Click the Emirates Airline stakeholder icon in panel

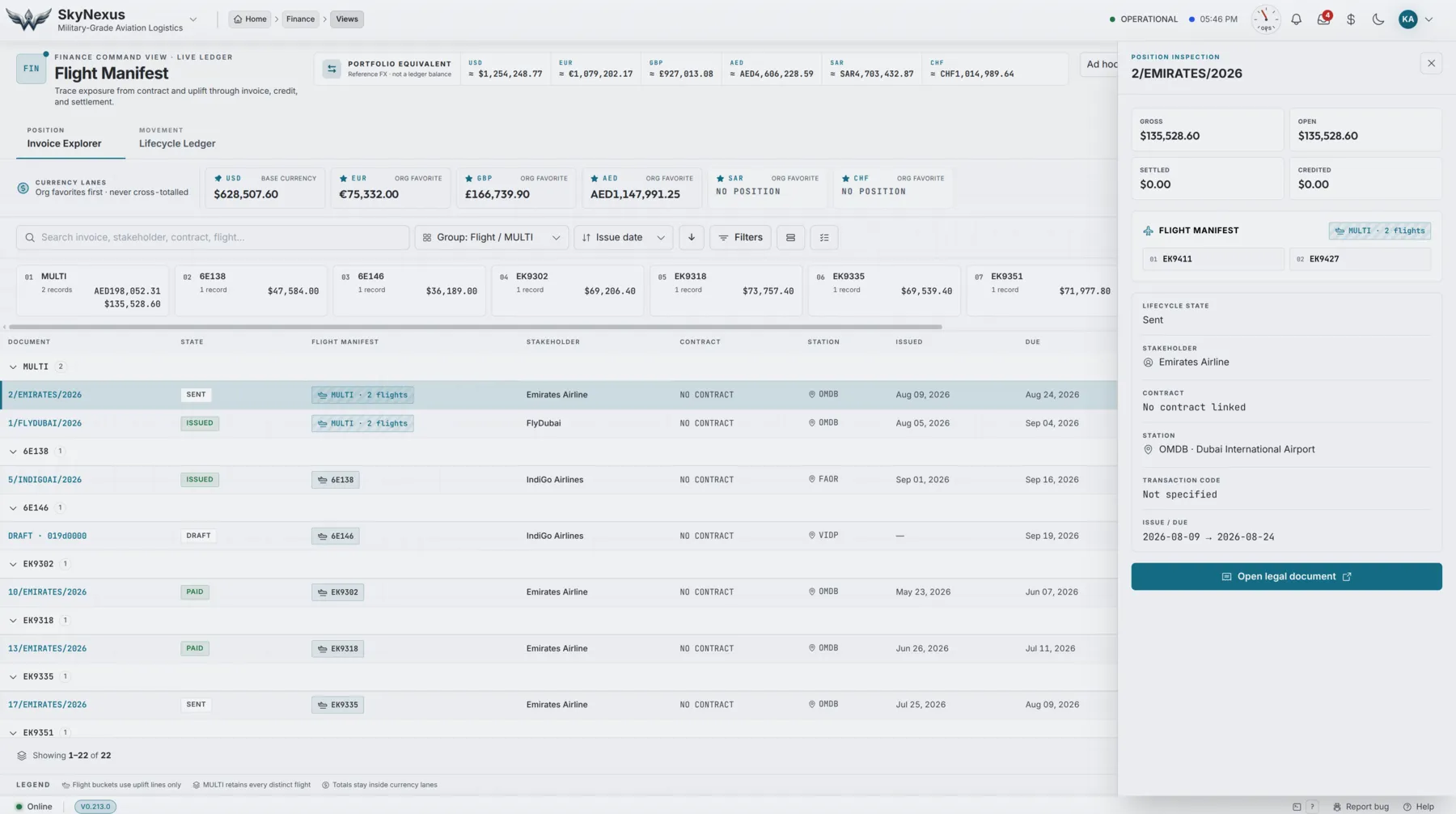click(1148, 362)
